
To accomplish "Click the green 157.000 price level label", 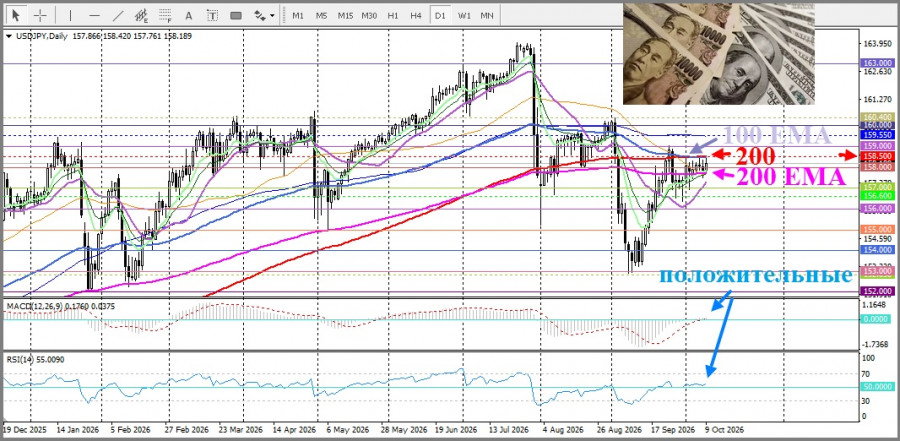I will [878, 188].
